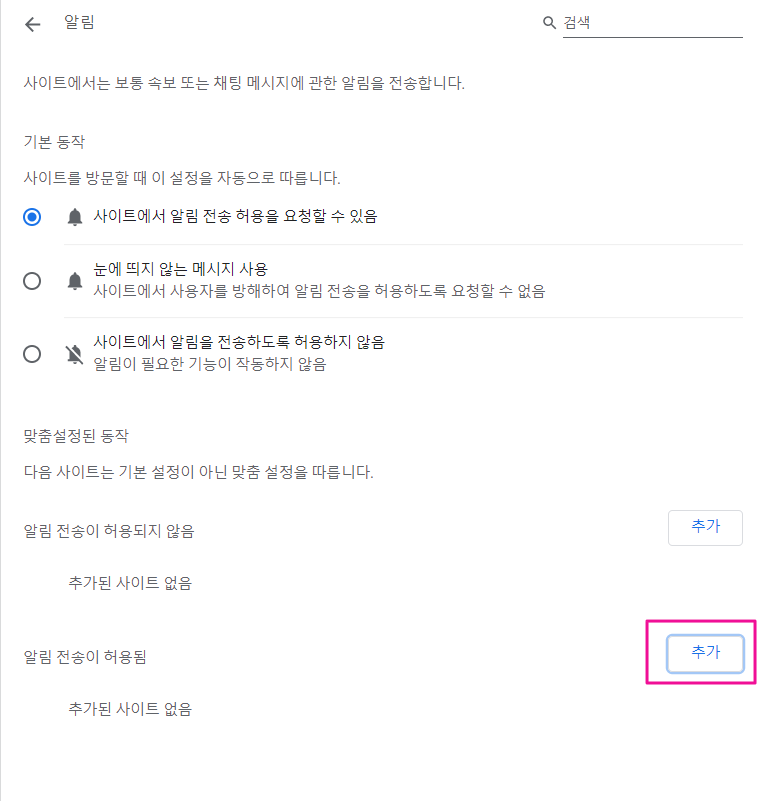Click 추가 button for 알림 전송이 허용되지 않음
This screenshot has height=801, width=766.
705,527
